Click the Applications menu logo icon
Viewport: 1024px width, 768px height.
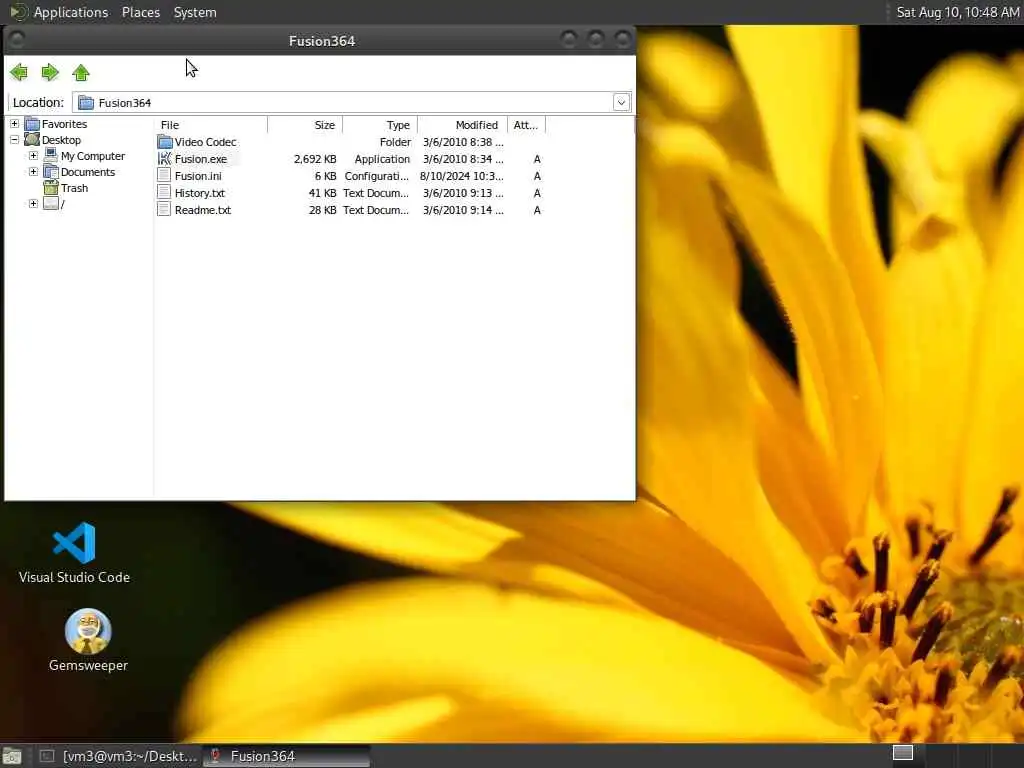pyautogui.click(x=18, y=12)
